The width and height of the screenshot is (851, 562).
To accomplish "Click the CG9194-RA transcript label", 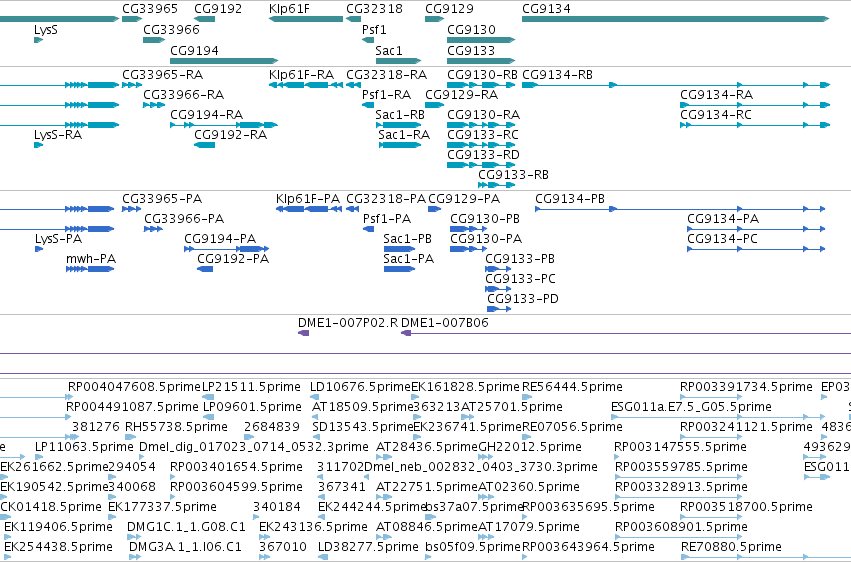I will (x=207, y=115).
